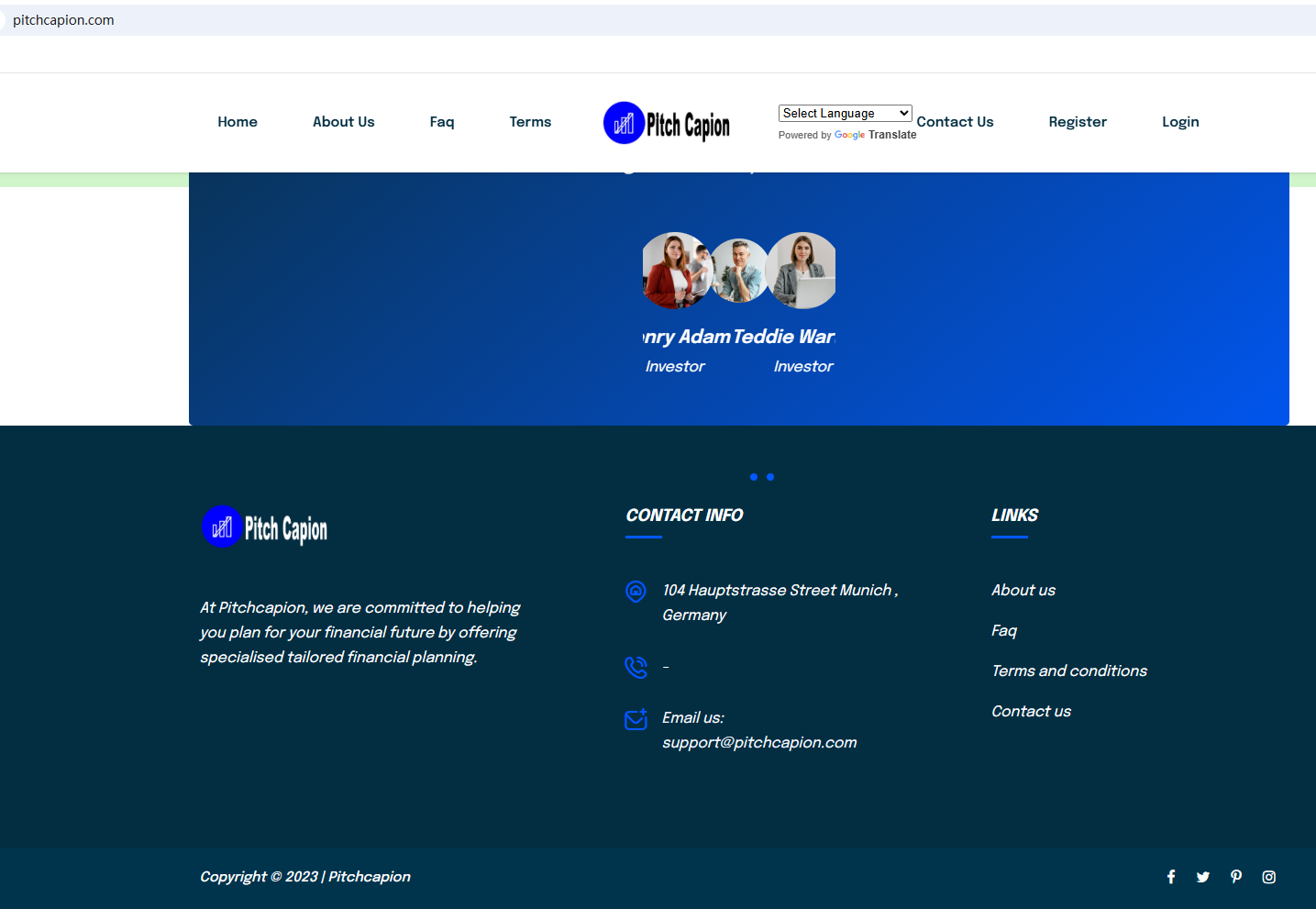Screen dimensions: 1316x909
Task: Open Contact us link in footer
Action: click(x=1031, y=711)
